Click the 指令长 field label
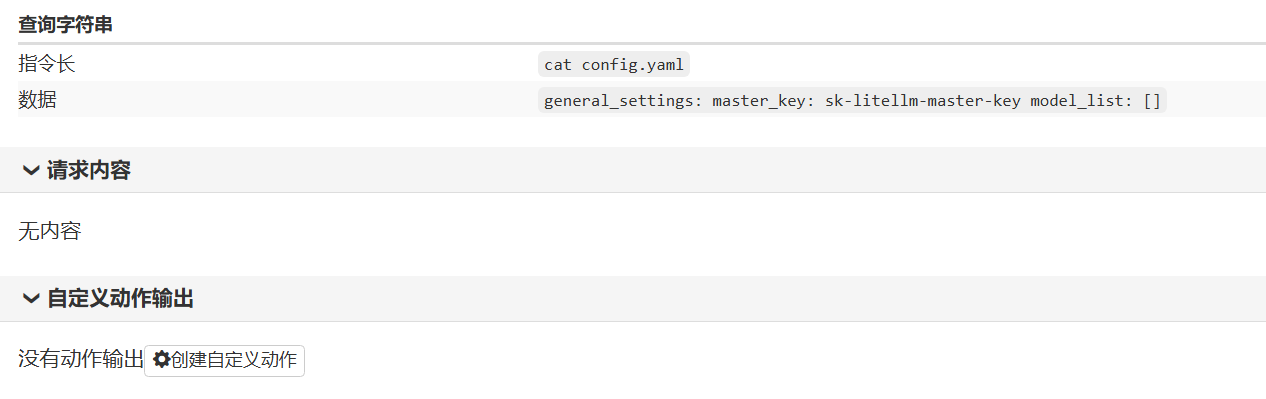 pyautogui.click(x=47, y=64)
